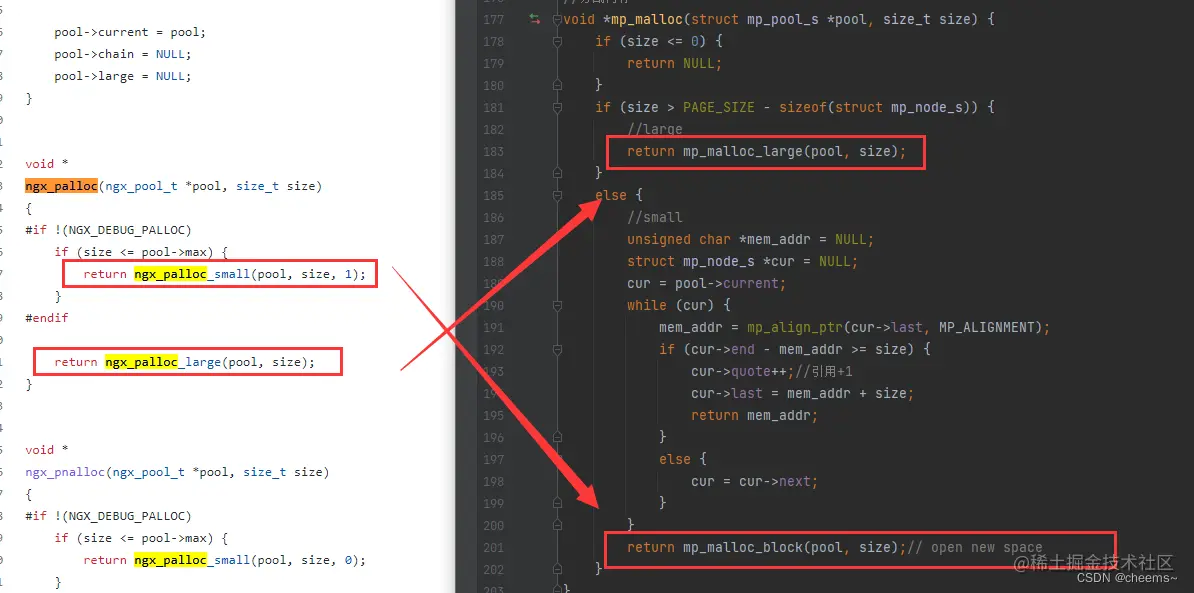The width and height of the screenshot is (1194, 593).
Task: Click line number 183 in gutter
Action: coord(494,151)
